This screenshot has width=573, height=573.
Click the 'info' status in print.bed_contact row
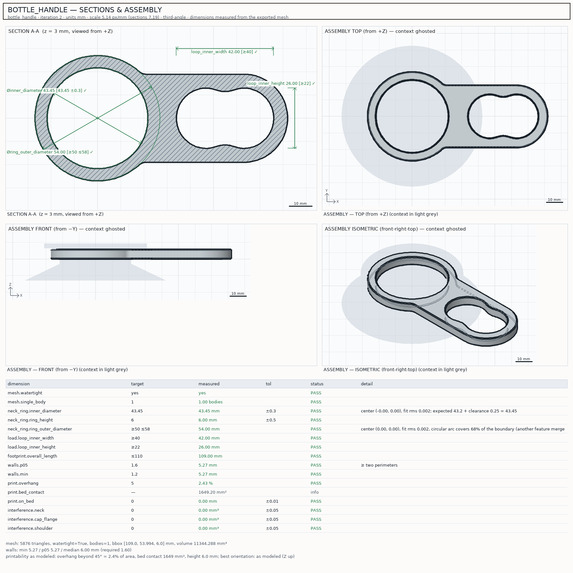point(315,492)
